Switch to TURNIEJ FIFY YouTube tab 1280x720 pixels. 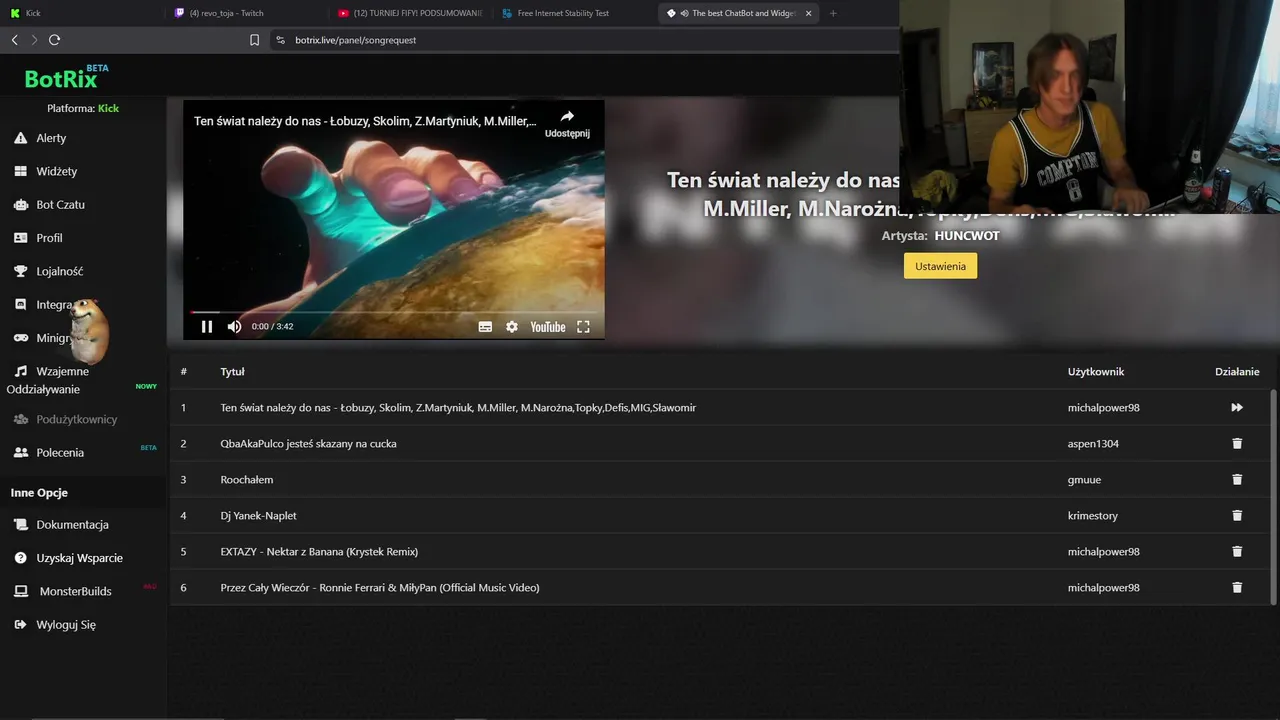[x=410, y=13]
